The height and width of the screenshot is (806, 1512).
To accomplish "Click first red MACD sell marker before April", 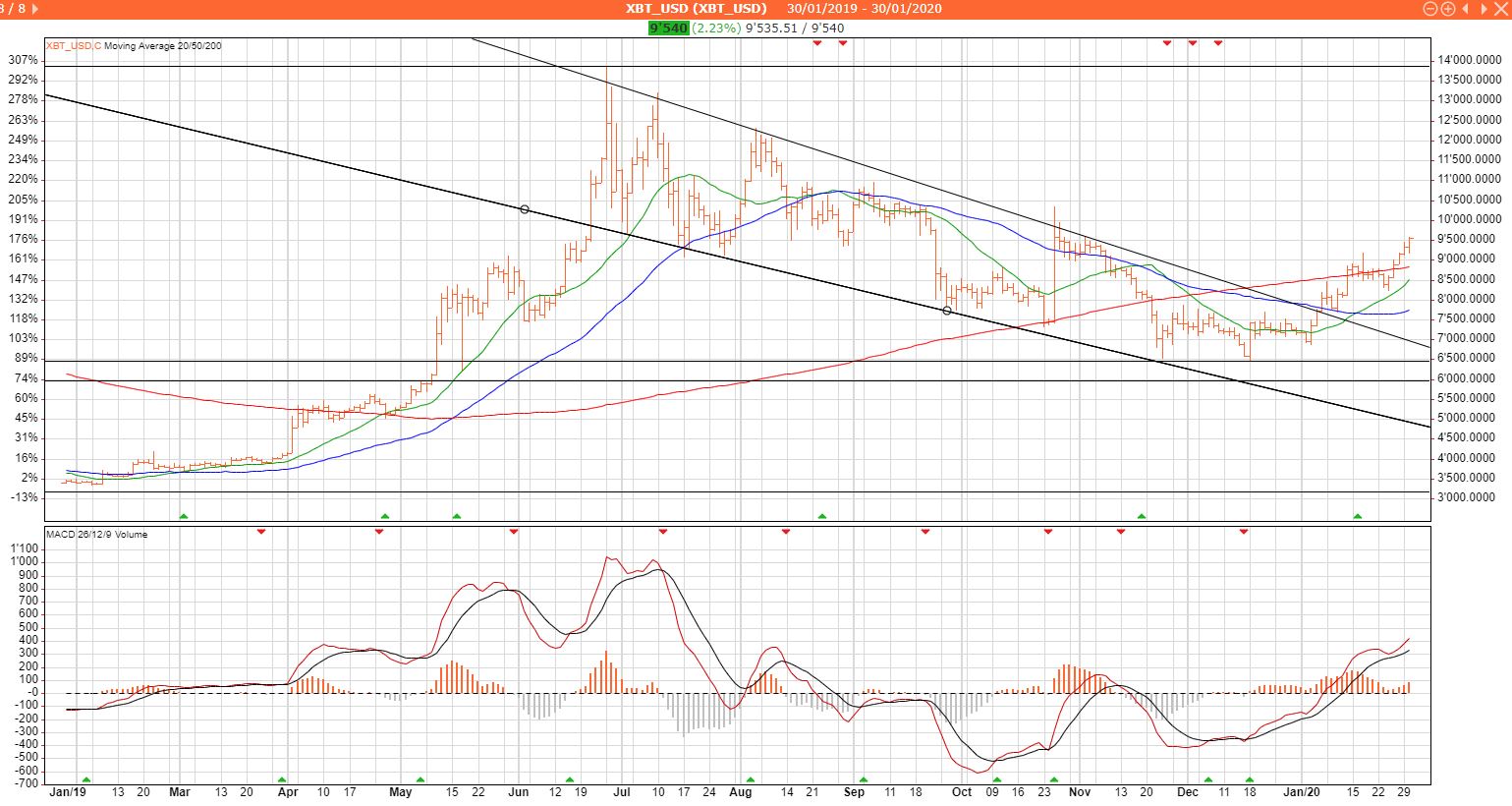I will click(261, 532).
